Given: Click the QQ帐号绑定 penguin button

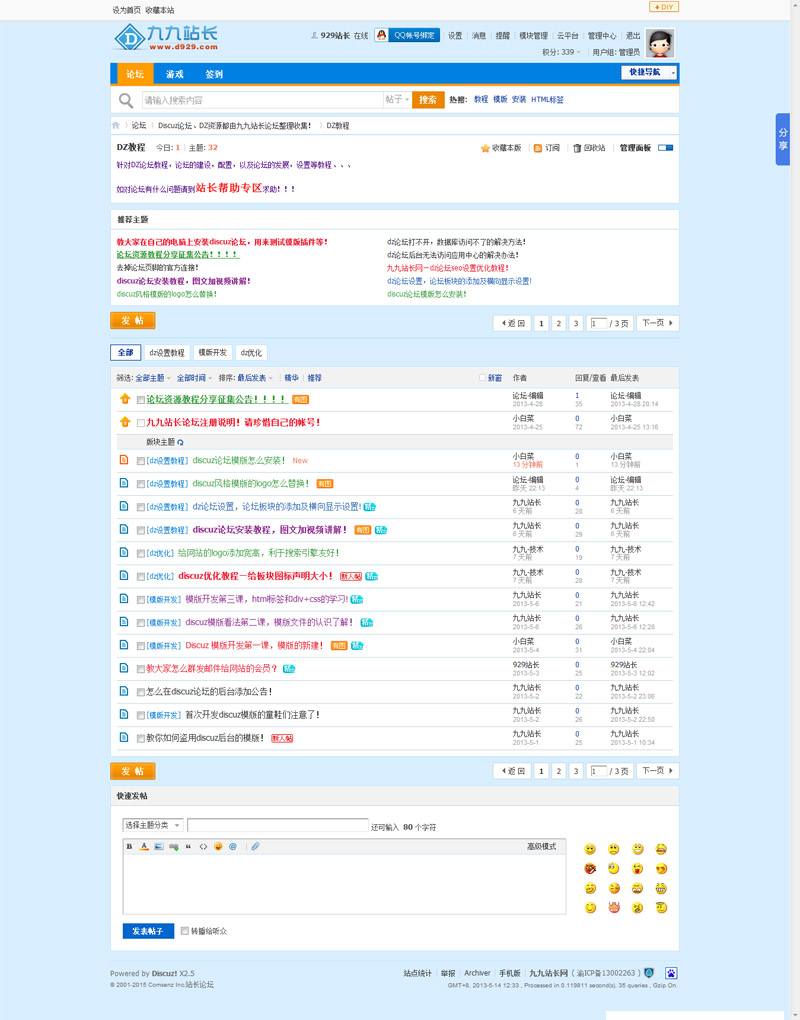Looking at the screenshot, I should (x=407, y=35).
